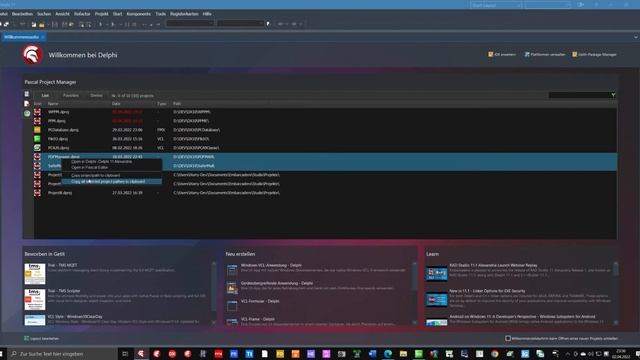Click the Beworben in GetIt panel scrollbar
Image resolution: width=640 pixels, height=360 pixels.
[214, 293]
